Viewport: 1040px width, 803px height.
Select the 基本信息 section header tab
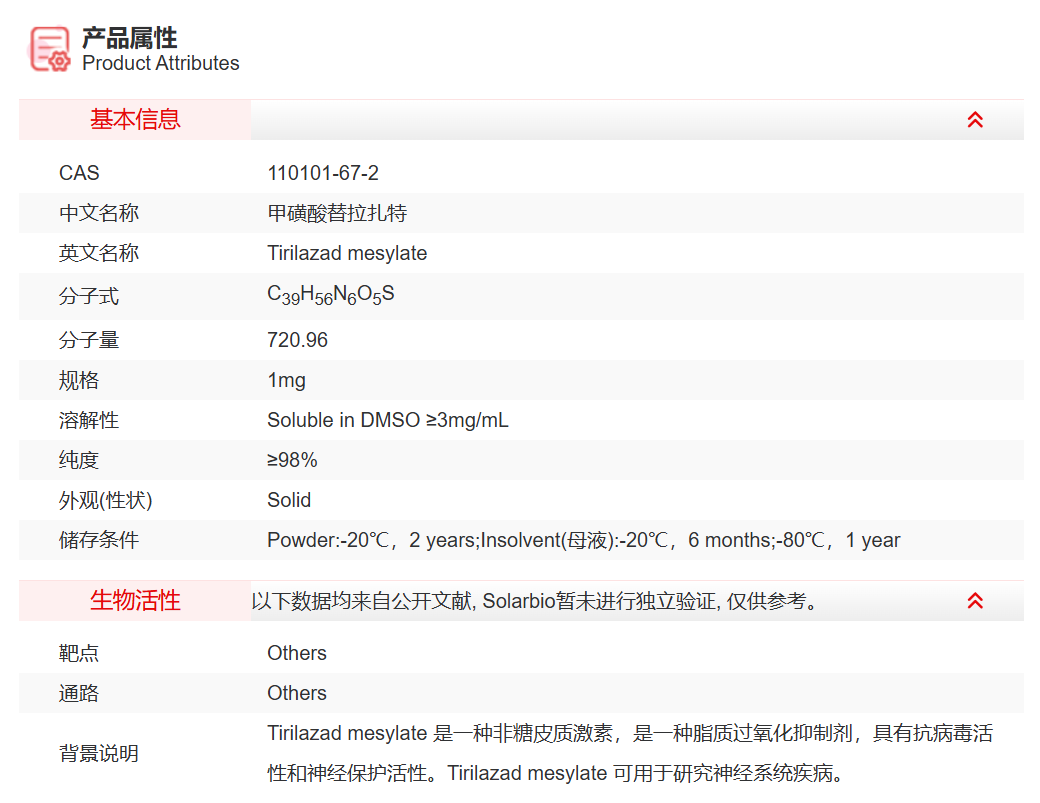pyautogui.click(x=135, y=120)
